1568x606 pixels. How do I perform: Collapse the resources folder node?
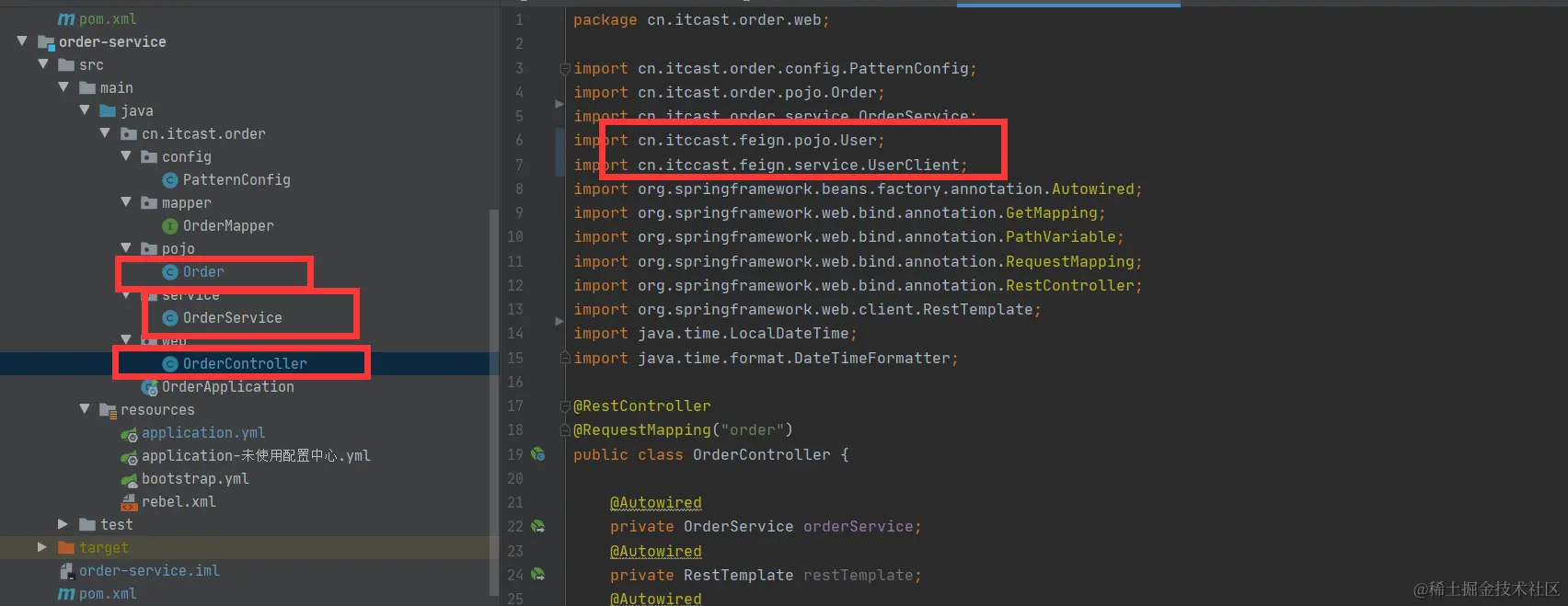pyautogui.click(x=85, y=409)
